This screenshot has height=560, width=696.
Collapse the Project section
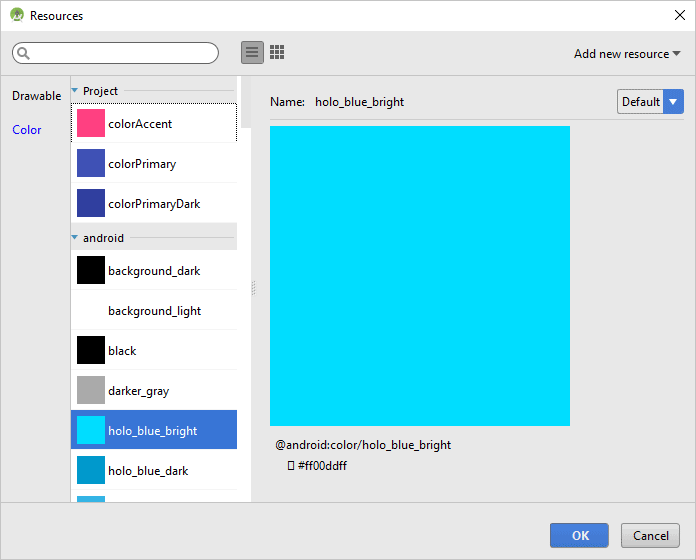(75, 91)
